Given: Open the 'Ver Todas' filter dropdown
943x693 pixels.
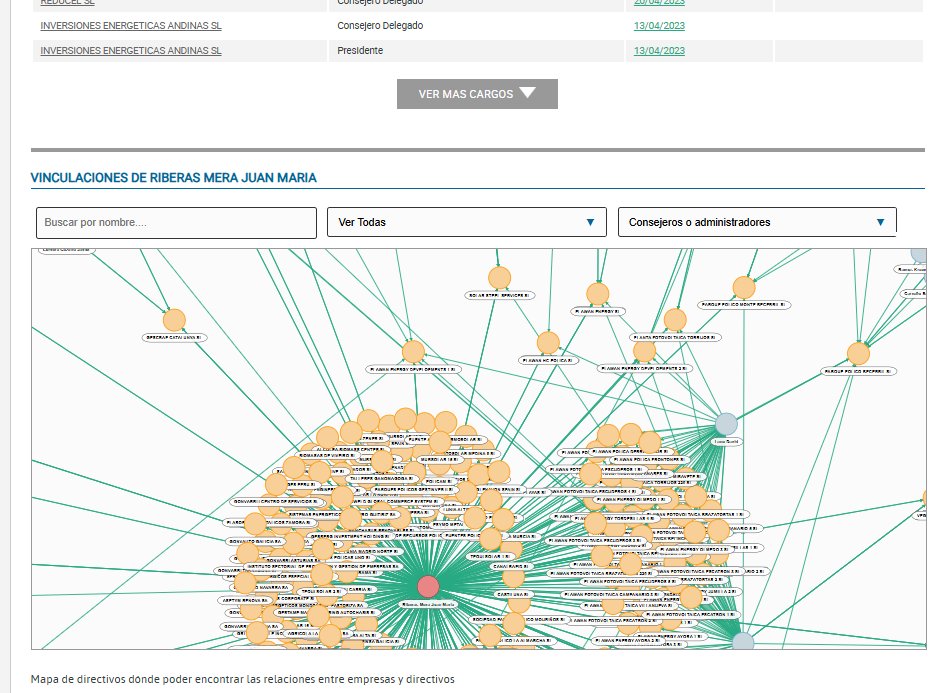Looking at the screenshot, I should [x=467, y=222].
